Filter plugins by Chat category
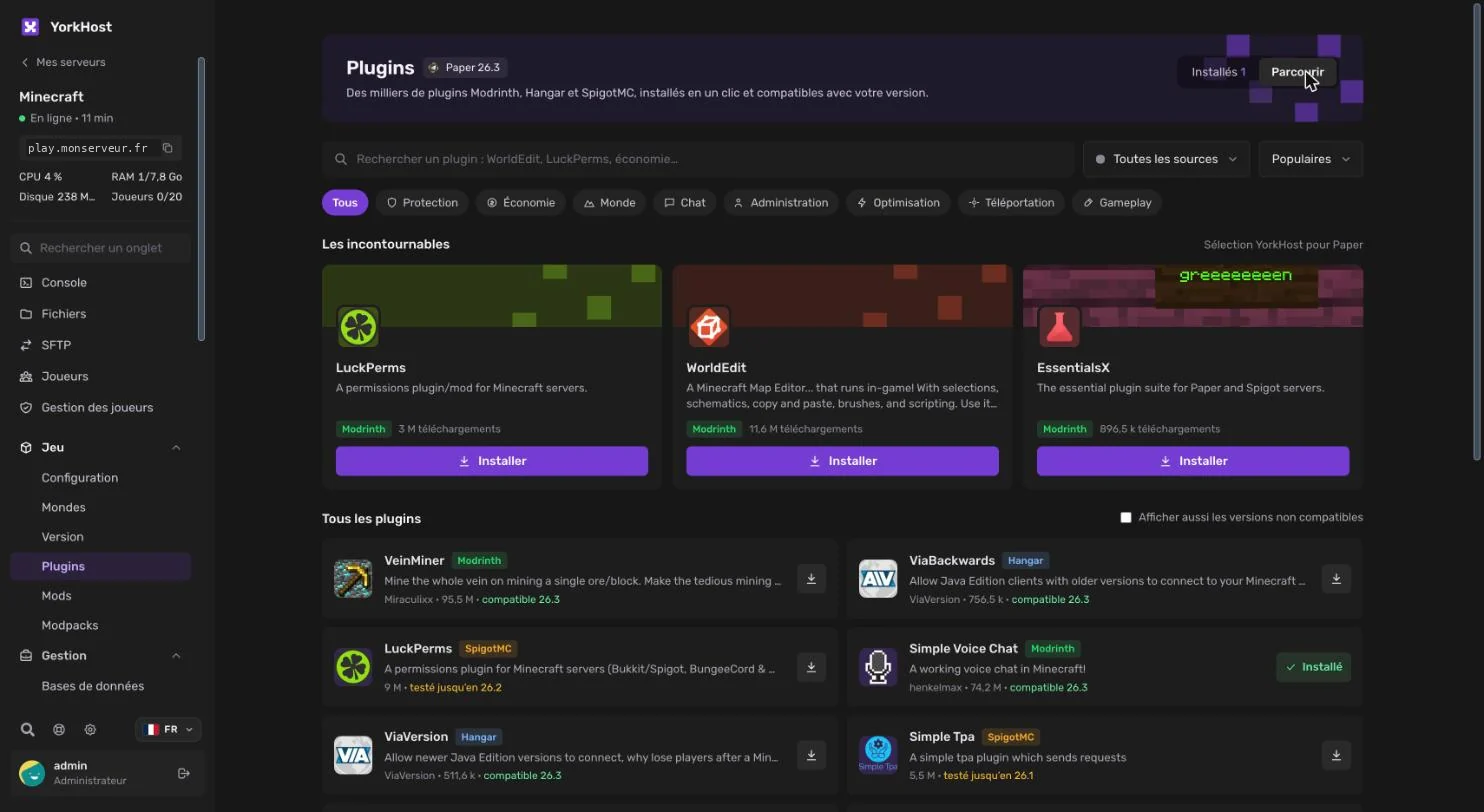Image resolution: width=1484 pixels, height=812 pixels. [684, 202]
